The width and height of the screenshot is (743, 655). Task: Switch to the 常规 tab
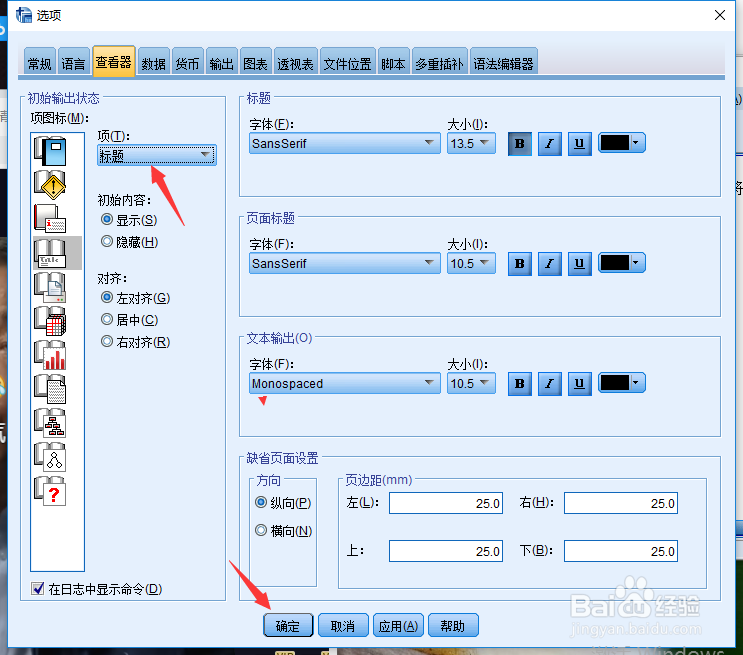[x=40, y=63]
